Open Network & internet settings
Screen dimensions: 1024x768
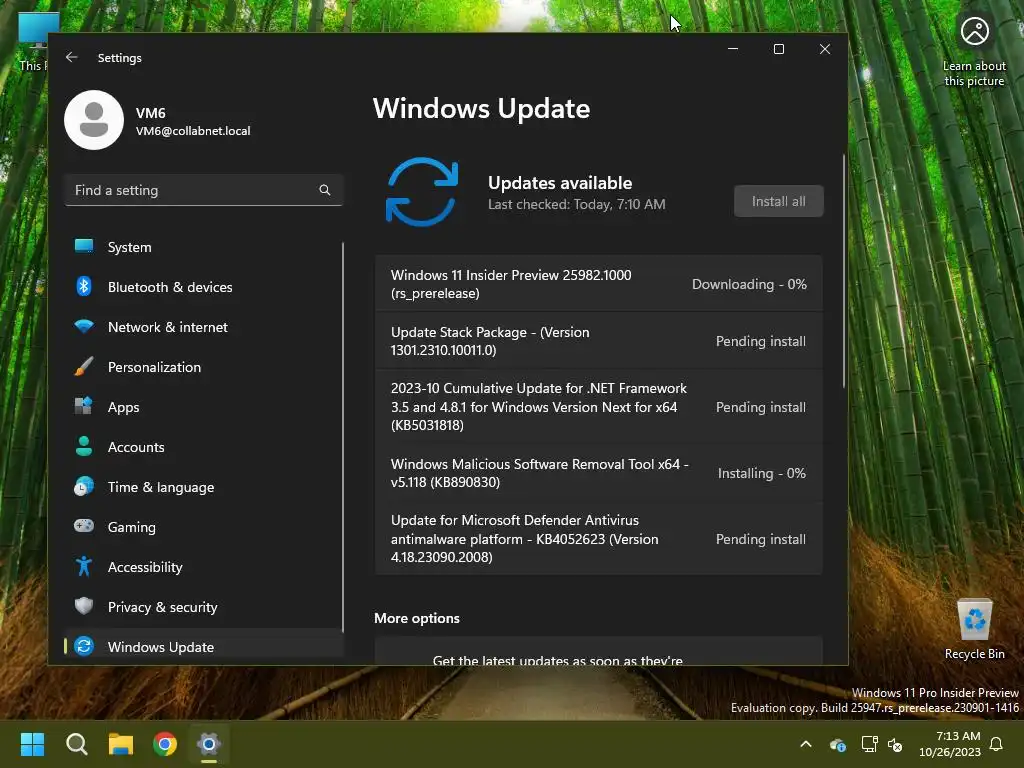[x=204, y=327]
